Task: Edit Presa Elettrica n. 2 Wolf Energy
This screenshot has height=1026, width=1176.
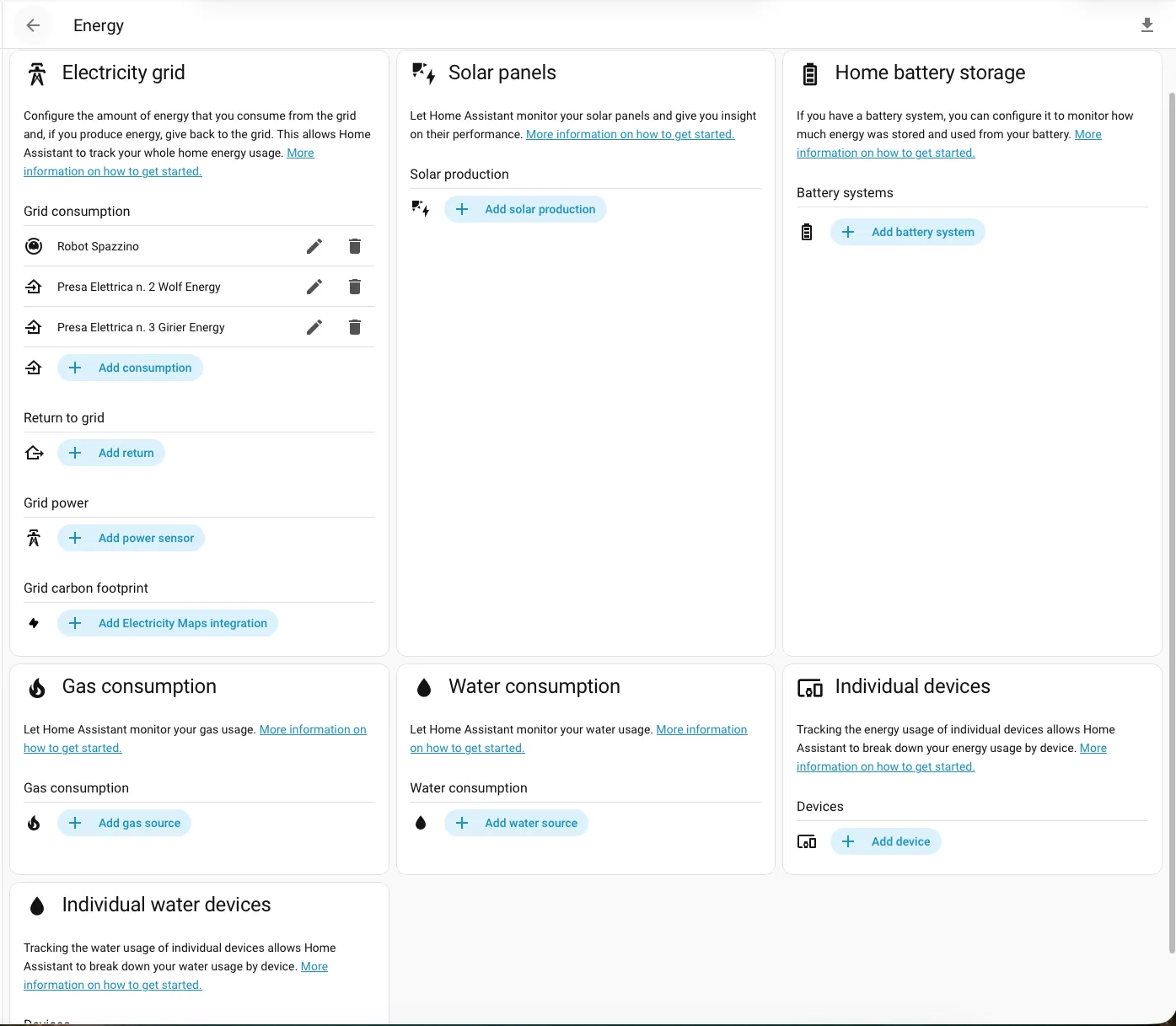Action: coord(314,287)
